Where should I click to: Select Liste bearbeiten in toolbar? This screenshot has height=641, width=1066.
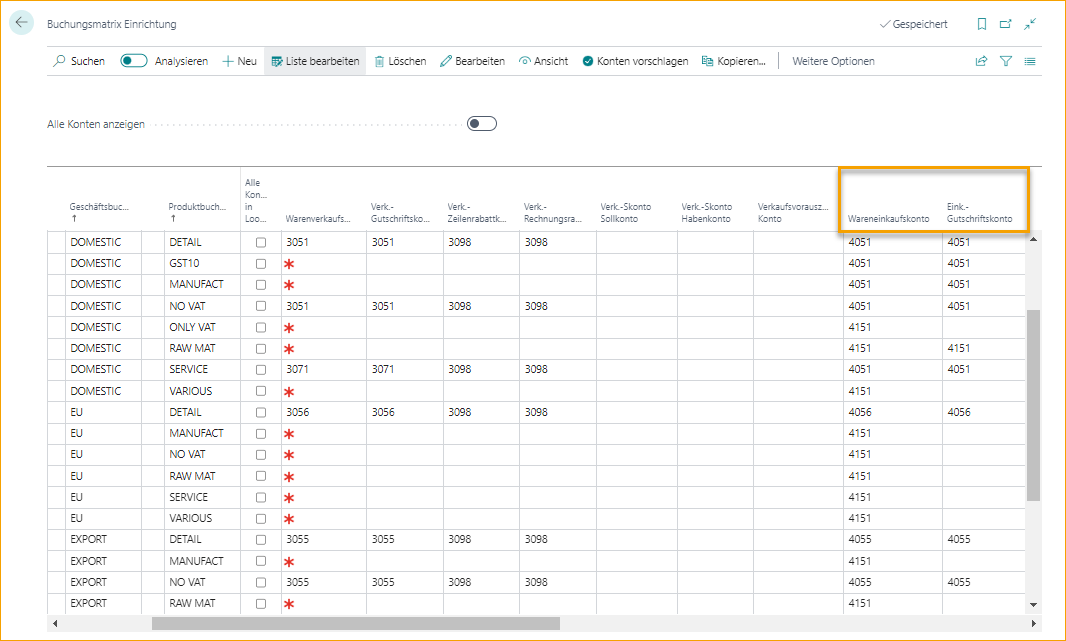click(314, 61)
